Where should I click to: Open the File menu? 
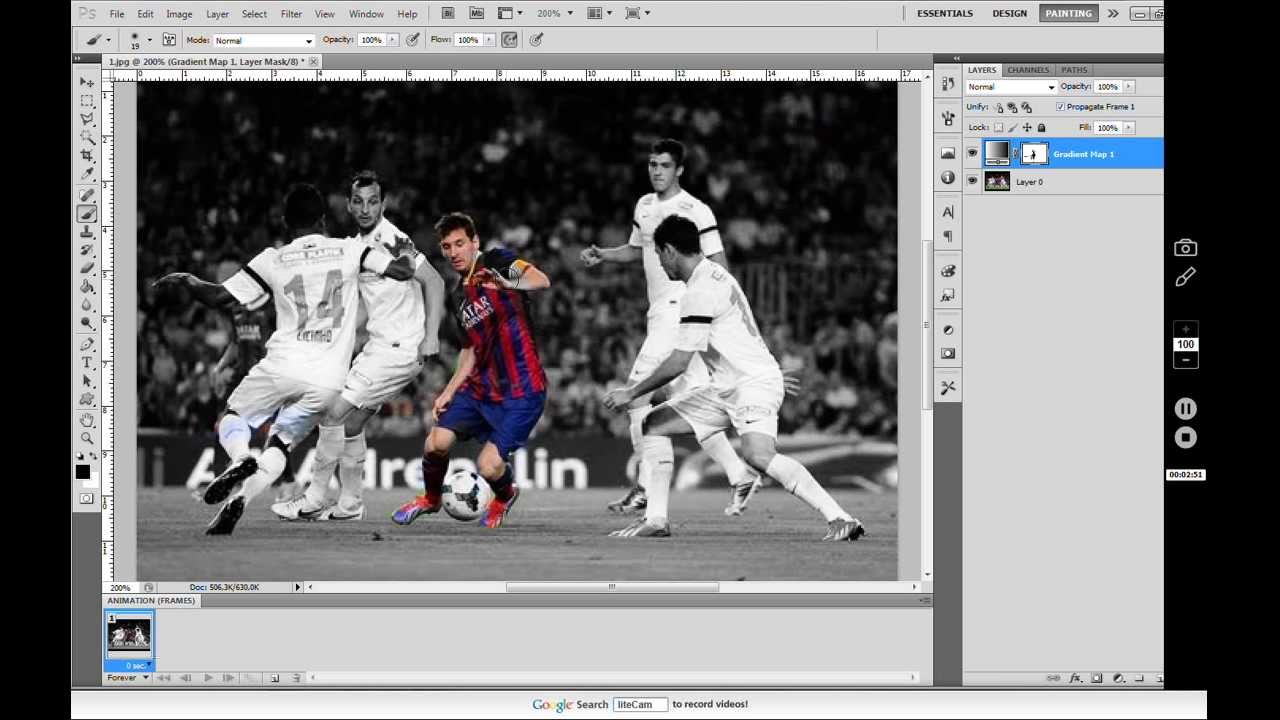(x=117, y=14)
